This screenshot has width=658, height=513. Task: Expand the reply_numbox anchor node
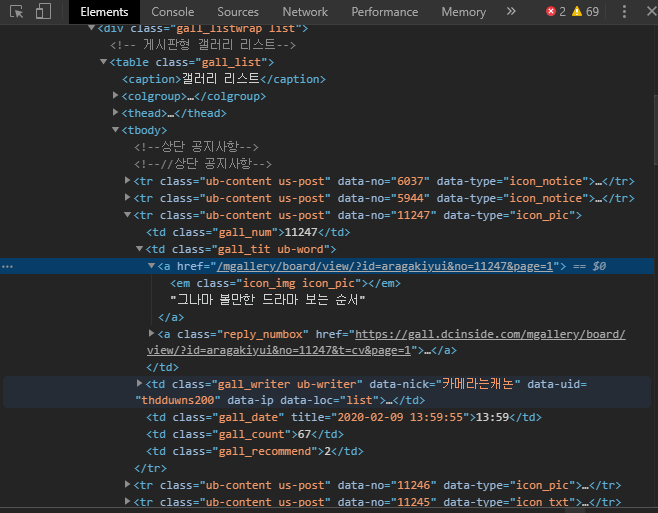151,333
